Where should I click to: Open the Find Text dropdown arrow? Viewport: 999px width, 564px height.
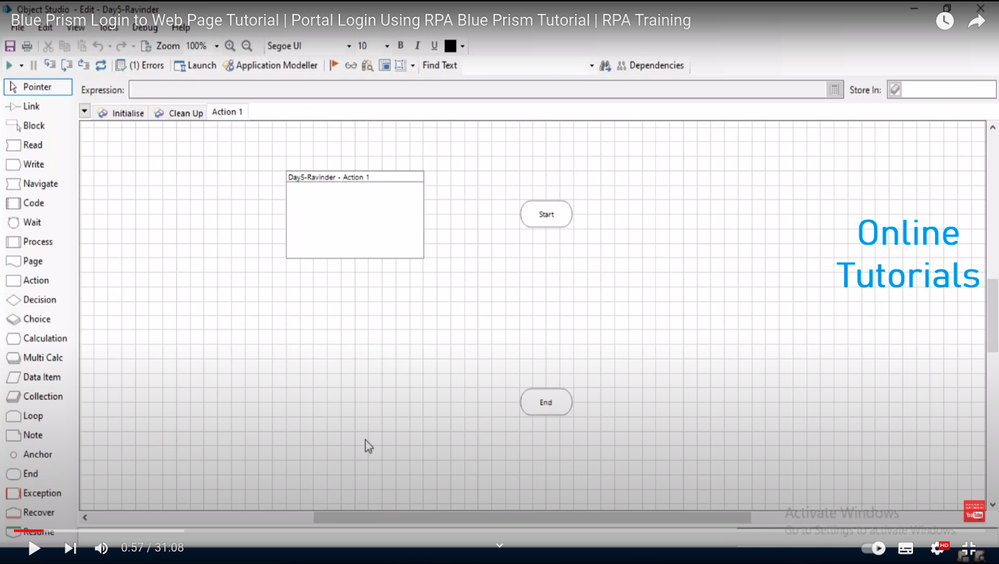(591, 65)
